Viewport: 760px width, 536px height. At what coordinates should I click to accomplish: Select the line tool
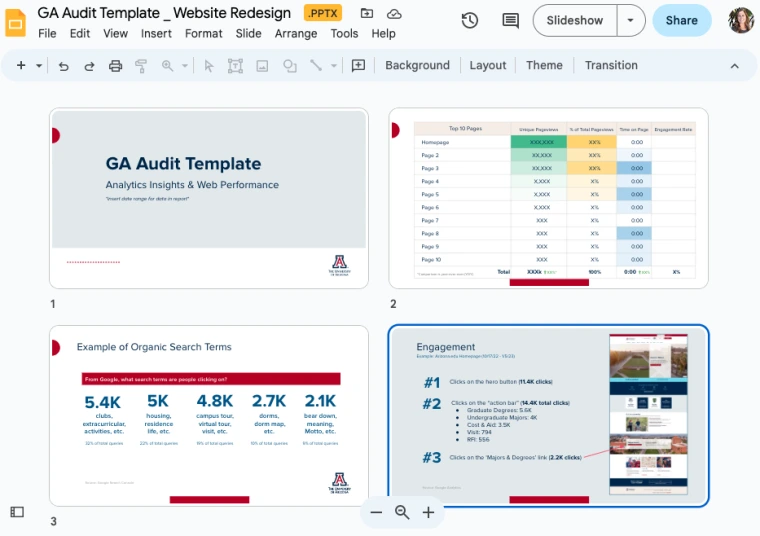tap(316, 65)
